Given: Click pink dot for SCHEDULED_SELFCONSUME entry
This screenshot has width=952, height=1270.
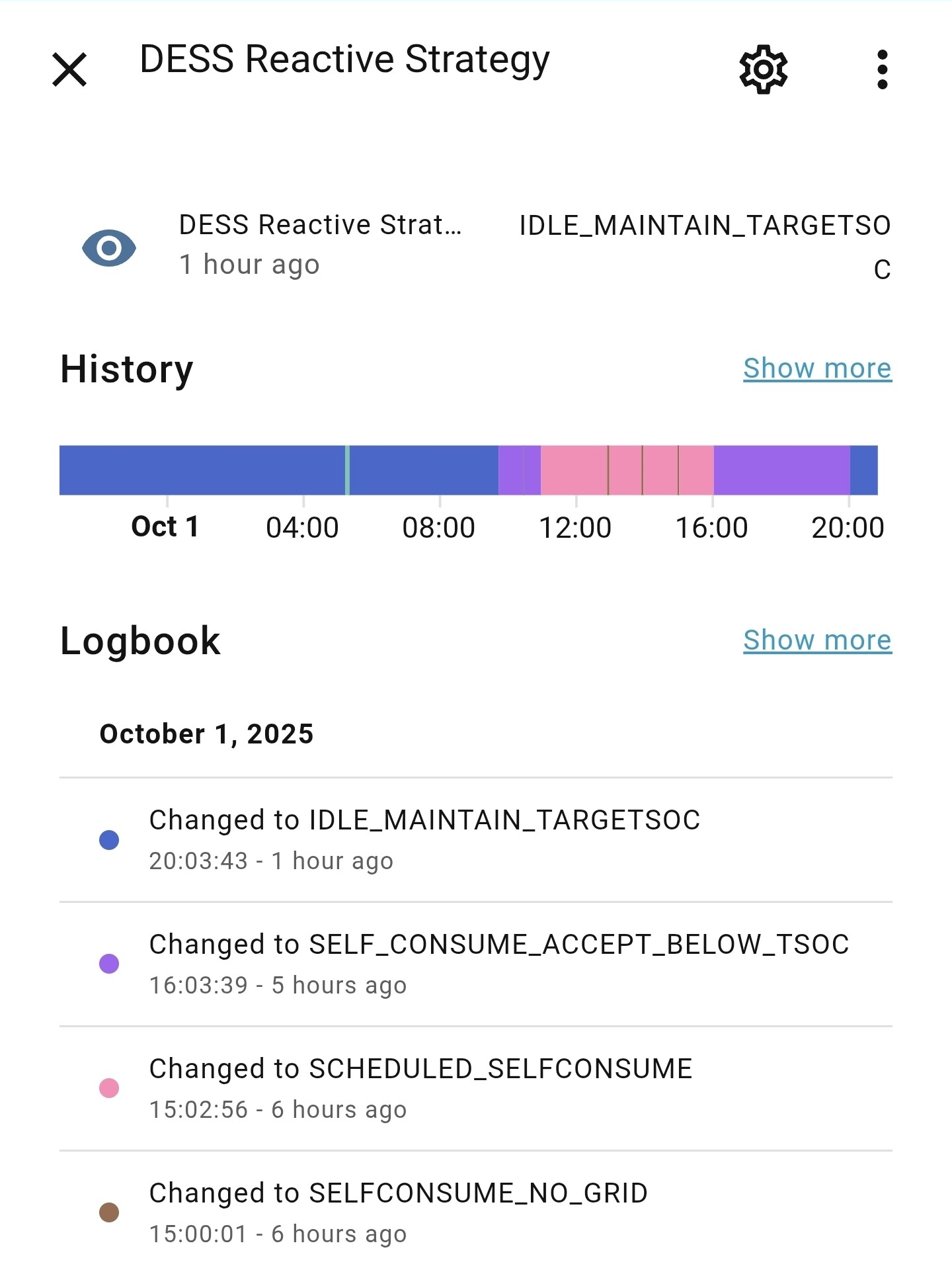Looking at the screenshot, I should click(x=109, y=1088).
